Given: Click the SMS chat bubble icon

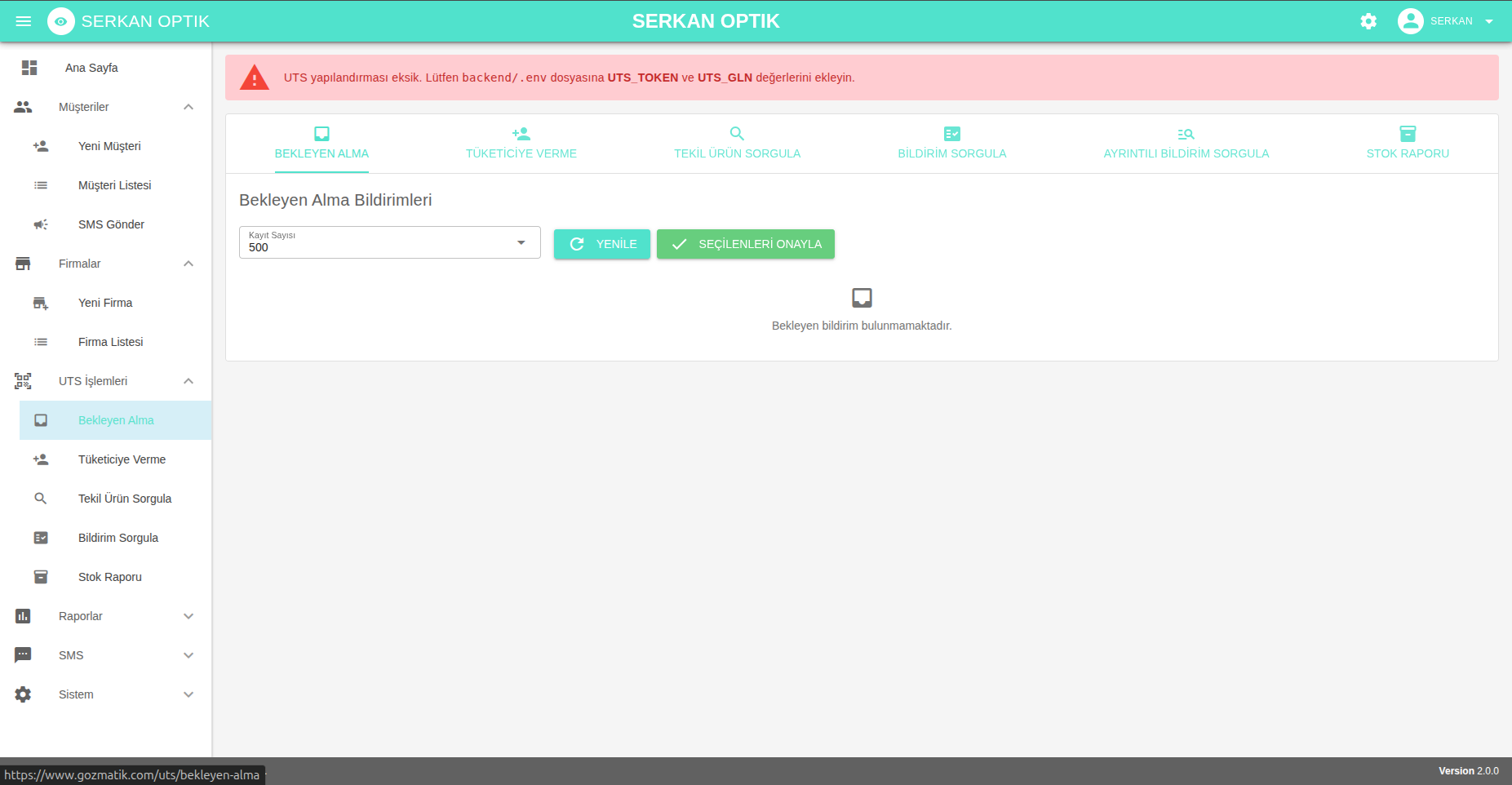Looking at the screenshot, I should click(x=23, y=655).
